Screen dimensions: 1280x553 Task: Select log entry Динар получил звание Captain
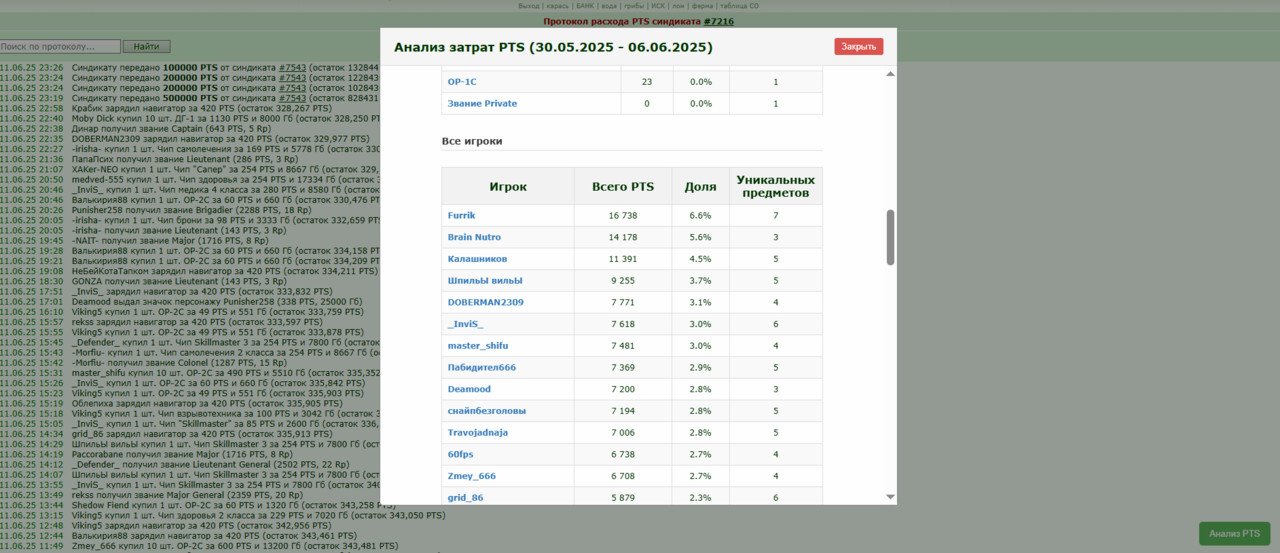(171, 128)
